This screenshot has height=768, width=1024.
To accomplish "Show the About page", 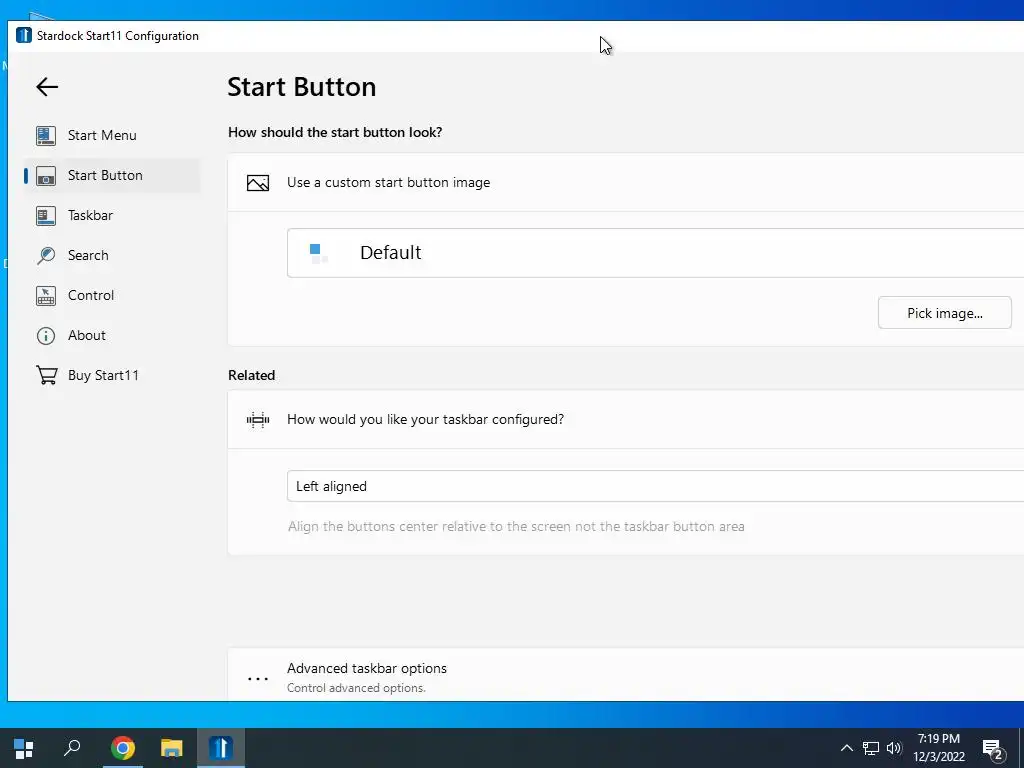I will click(112, 335).
